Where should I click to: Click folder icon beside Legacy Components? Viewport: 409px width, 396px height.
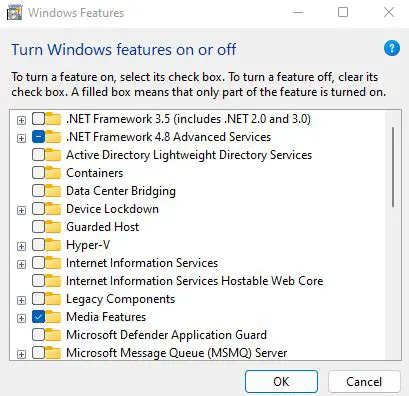tap(53, 299)
